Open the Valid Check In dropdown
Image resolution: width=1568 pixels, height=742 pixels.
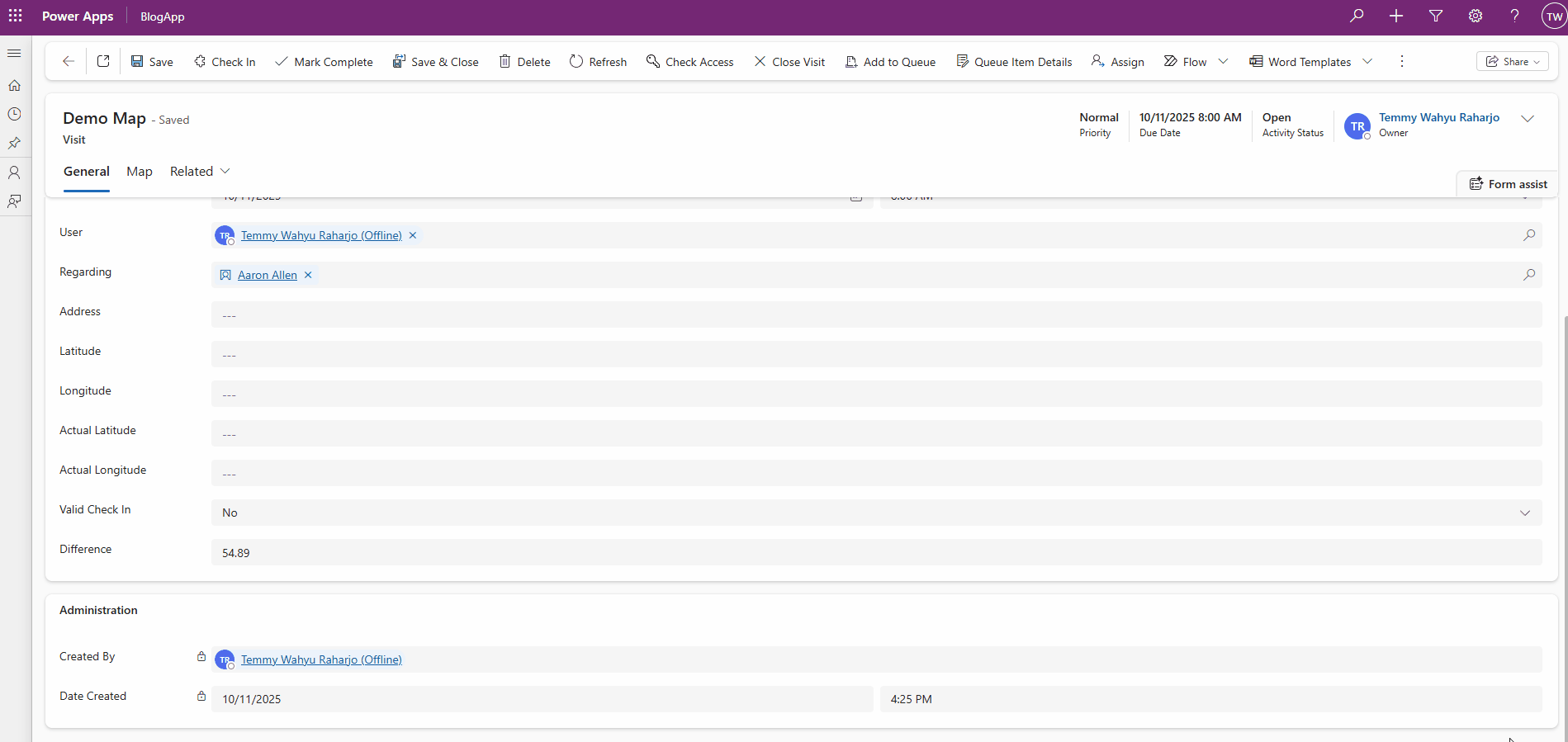pyautogui.click(x=877, y=513)
